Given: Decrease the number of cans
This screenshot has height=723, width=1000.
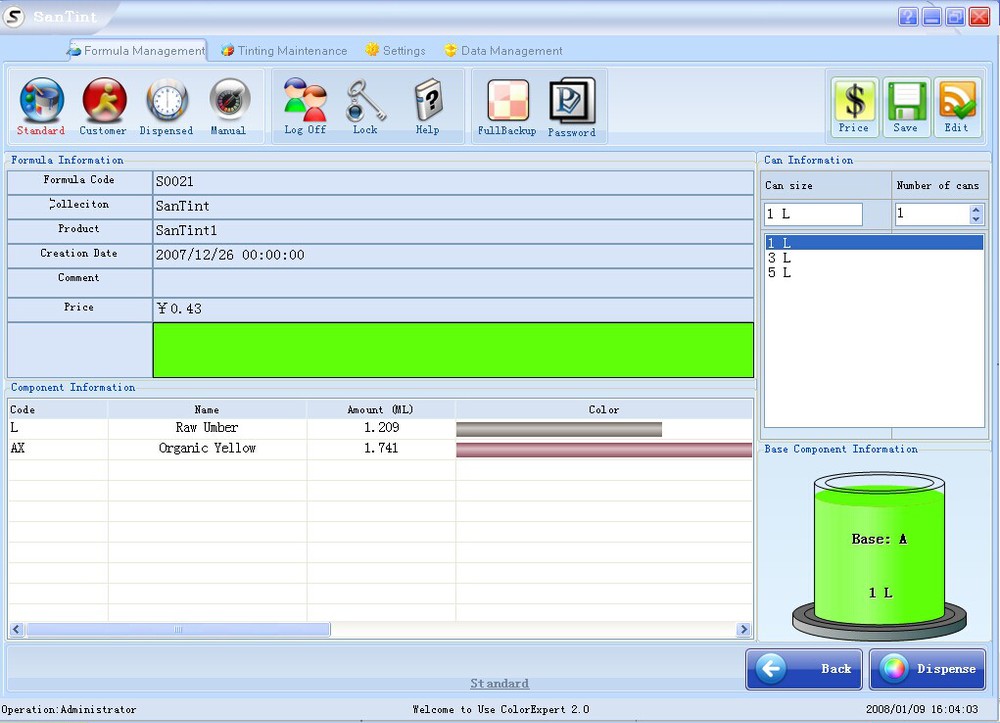Looking at the screenshot, I should click(x=976, y=219).
